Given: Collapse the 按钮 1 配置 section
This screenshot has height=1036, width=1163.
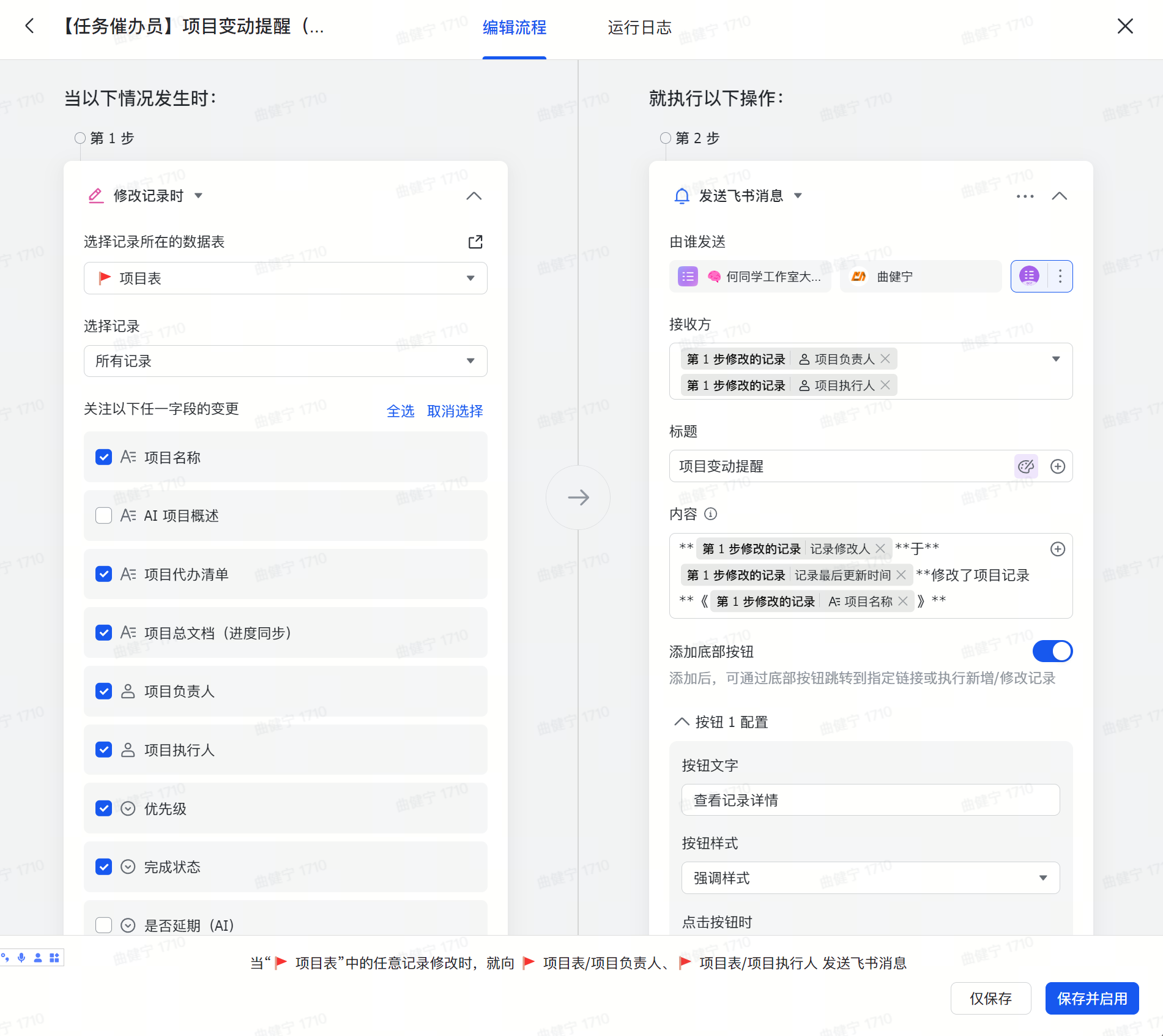Looking at the screenshot, I should 682,722.
